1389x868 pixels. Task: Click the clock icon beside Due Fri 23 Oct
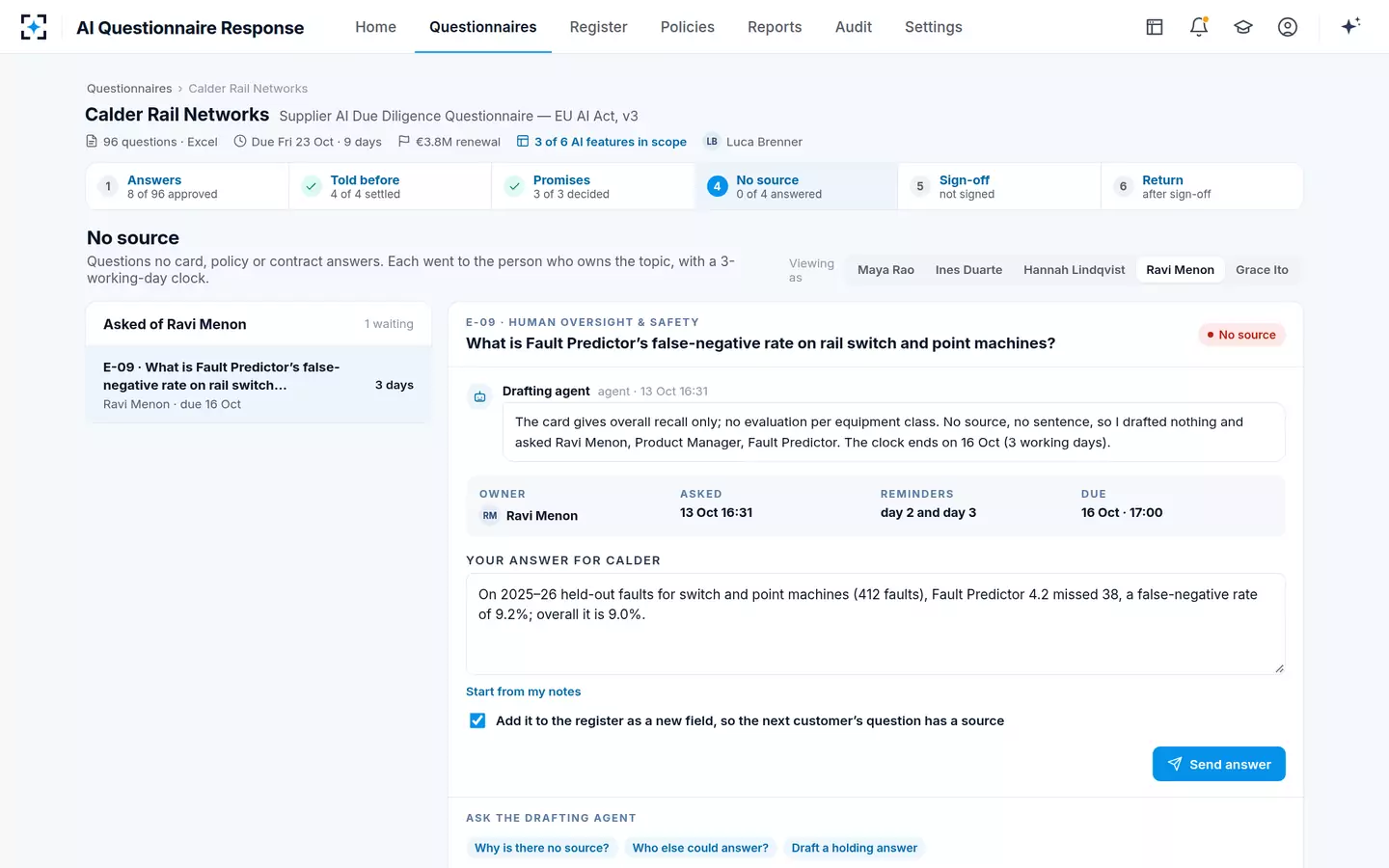[240, 142]
